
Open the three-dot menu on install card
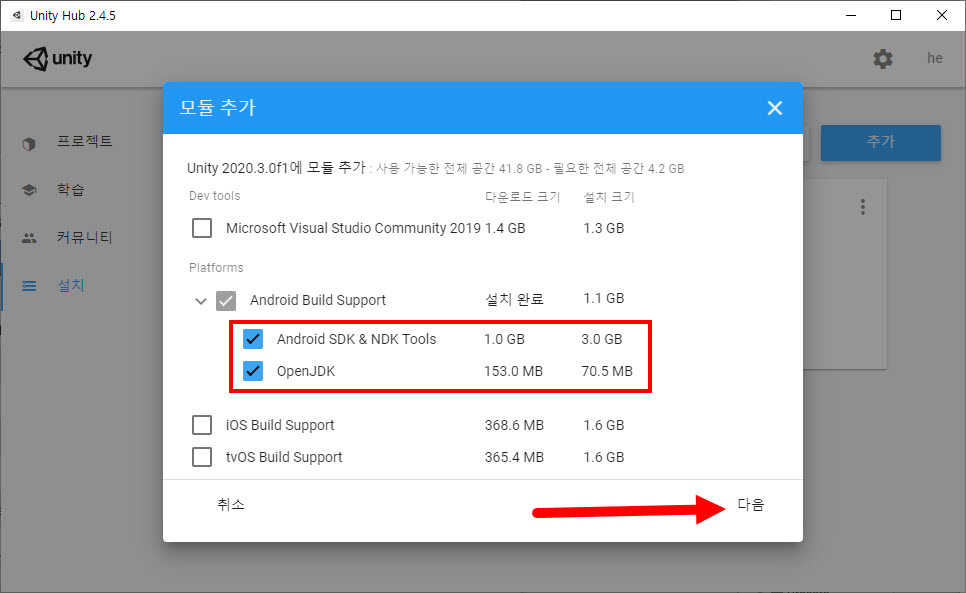tap(862, 207)
